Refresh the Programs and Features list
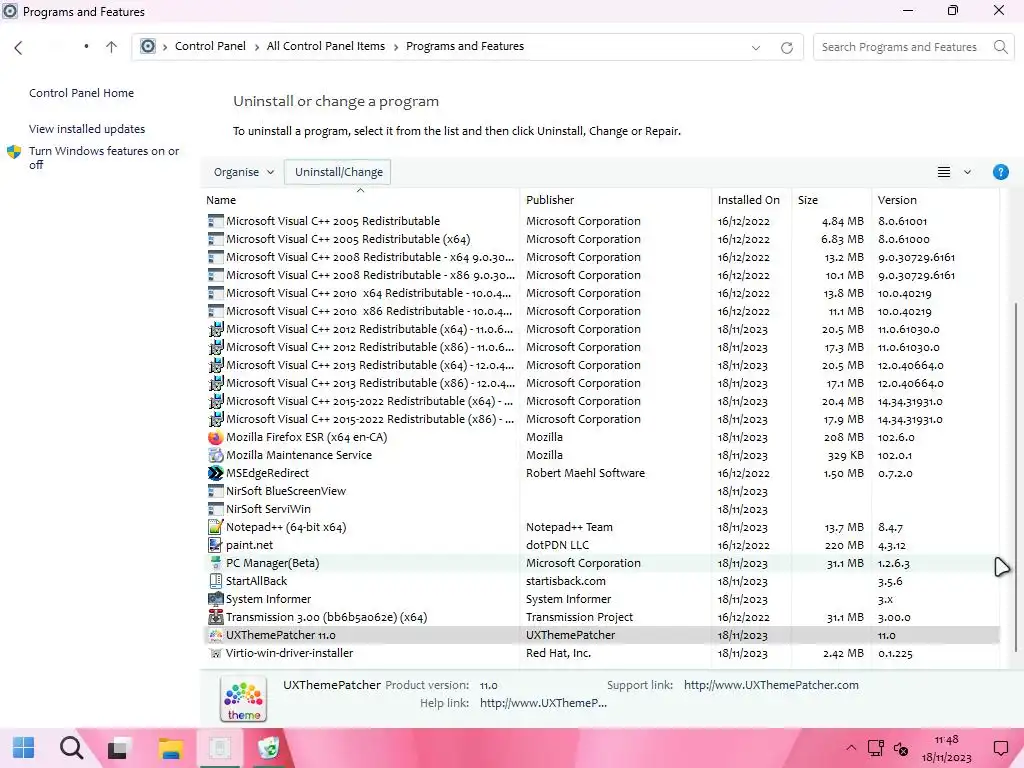 coord(787,47)
